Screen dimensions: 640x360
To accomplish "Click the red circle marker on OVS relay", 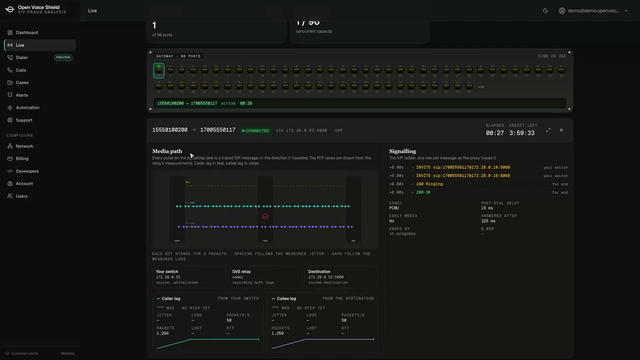I will coord(265,216).
